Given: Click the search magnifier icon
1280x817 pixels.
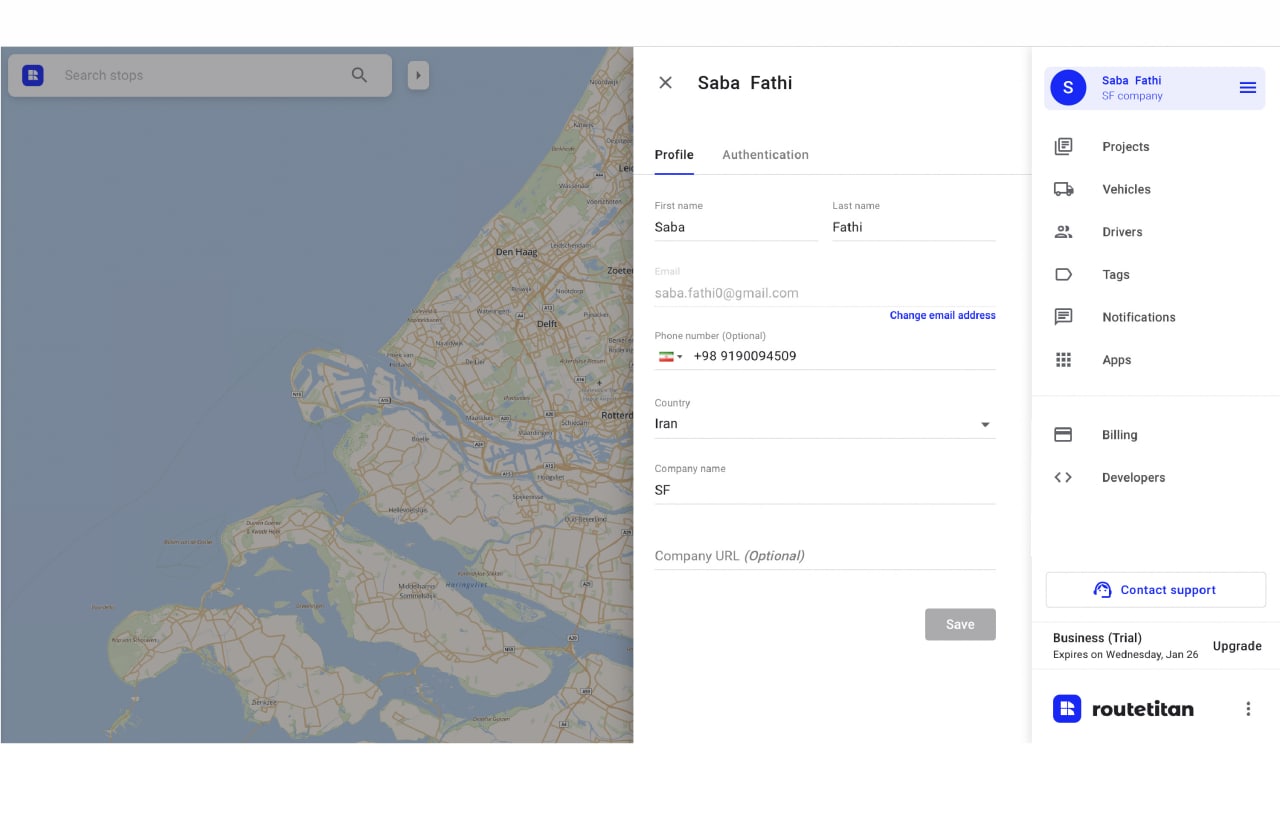Looking at the screenshot, I should pos(360,75).
